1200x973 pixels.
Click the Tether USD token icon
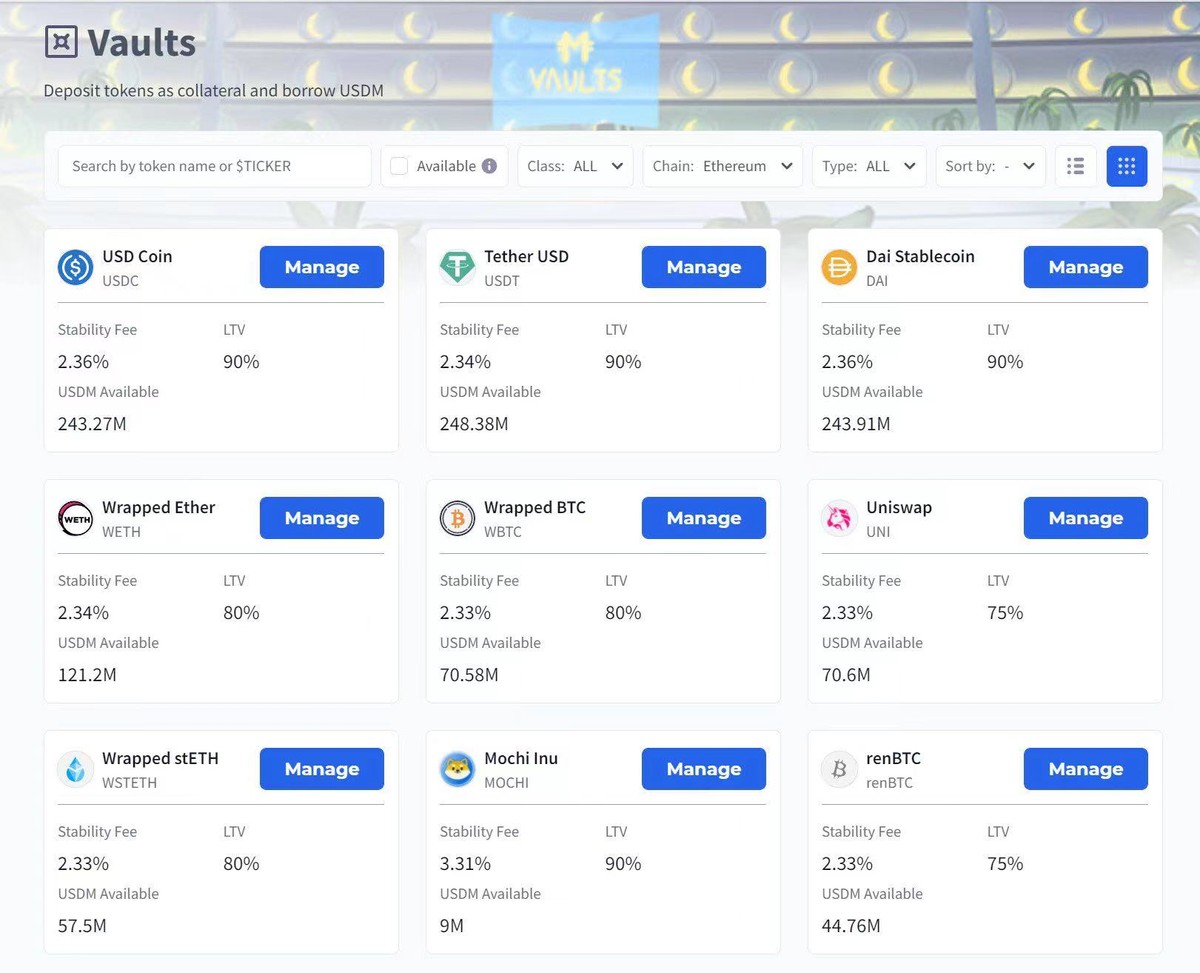pos(457,267)
